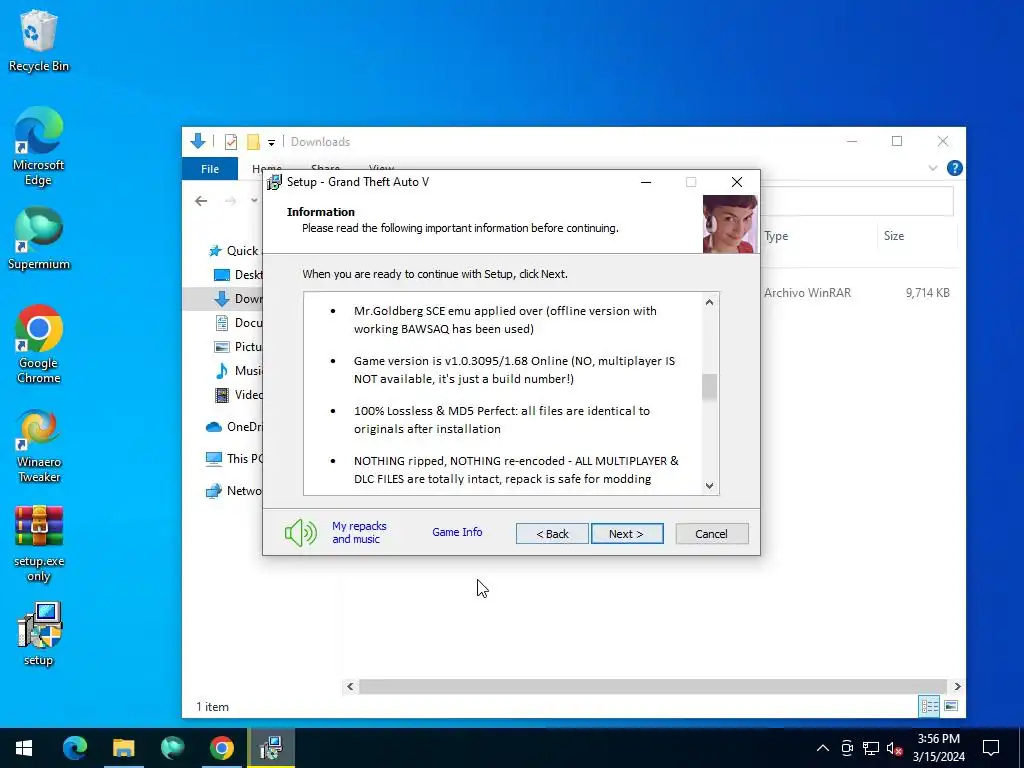Open the Recycle Bin desktop icon
This screenshot has height=768, width=1024.
[39, 41]
